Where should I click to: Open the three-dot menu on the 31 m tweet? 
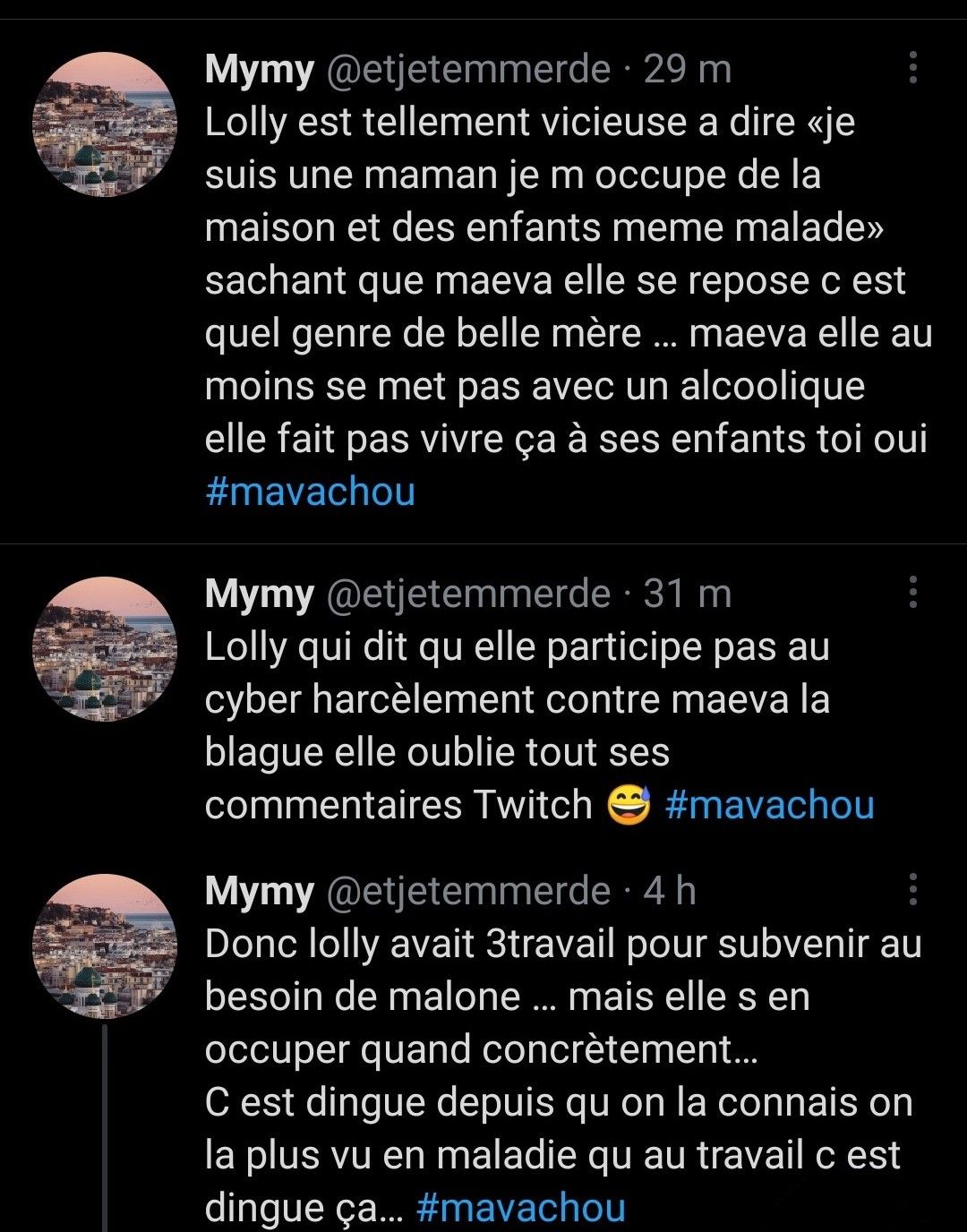click(x=912, y=593)
